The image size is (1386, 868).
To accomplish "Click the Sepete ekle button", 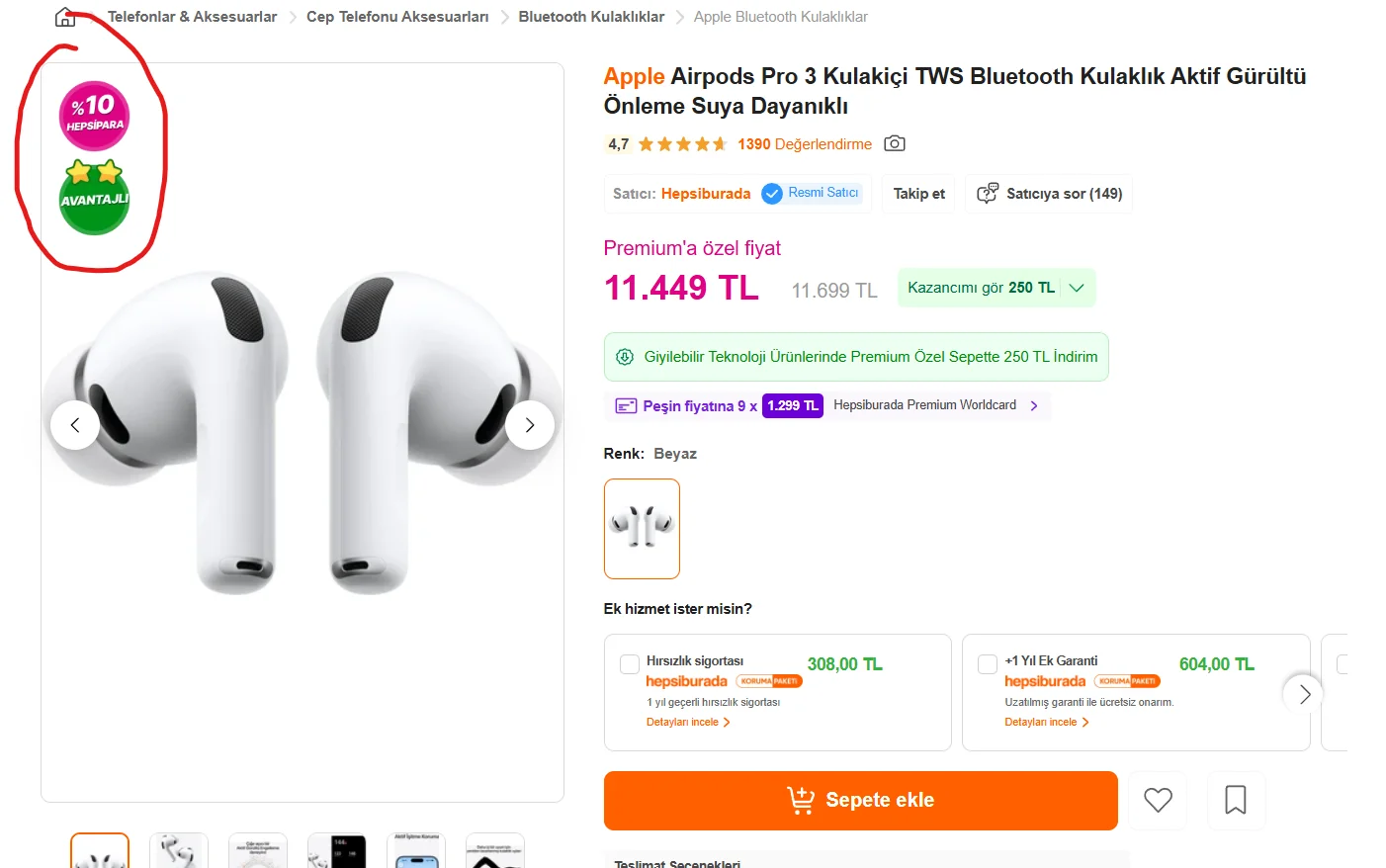I will click(x=861, y=800).
